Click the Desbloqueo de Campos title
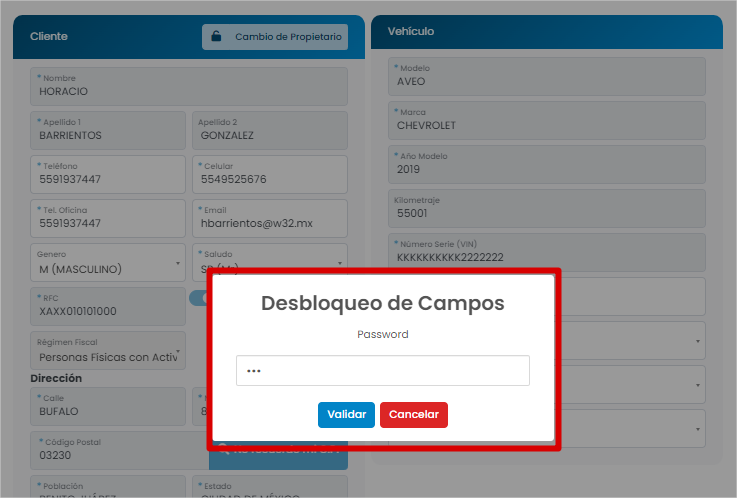The height and width of the screenshot is (498, 737). pos(383,303)
